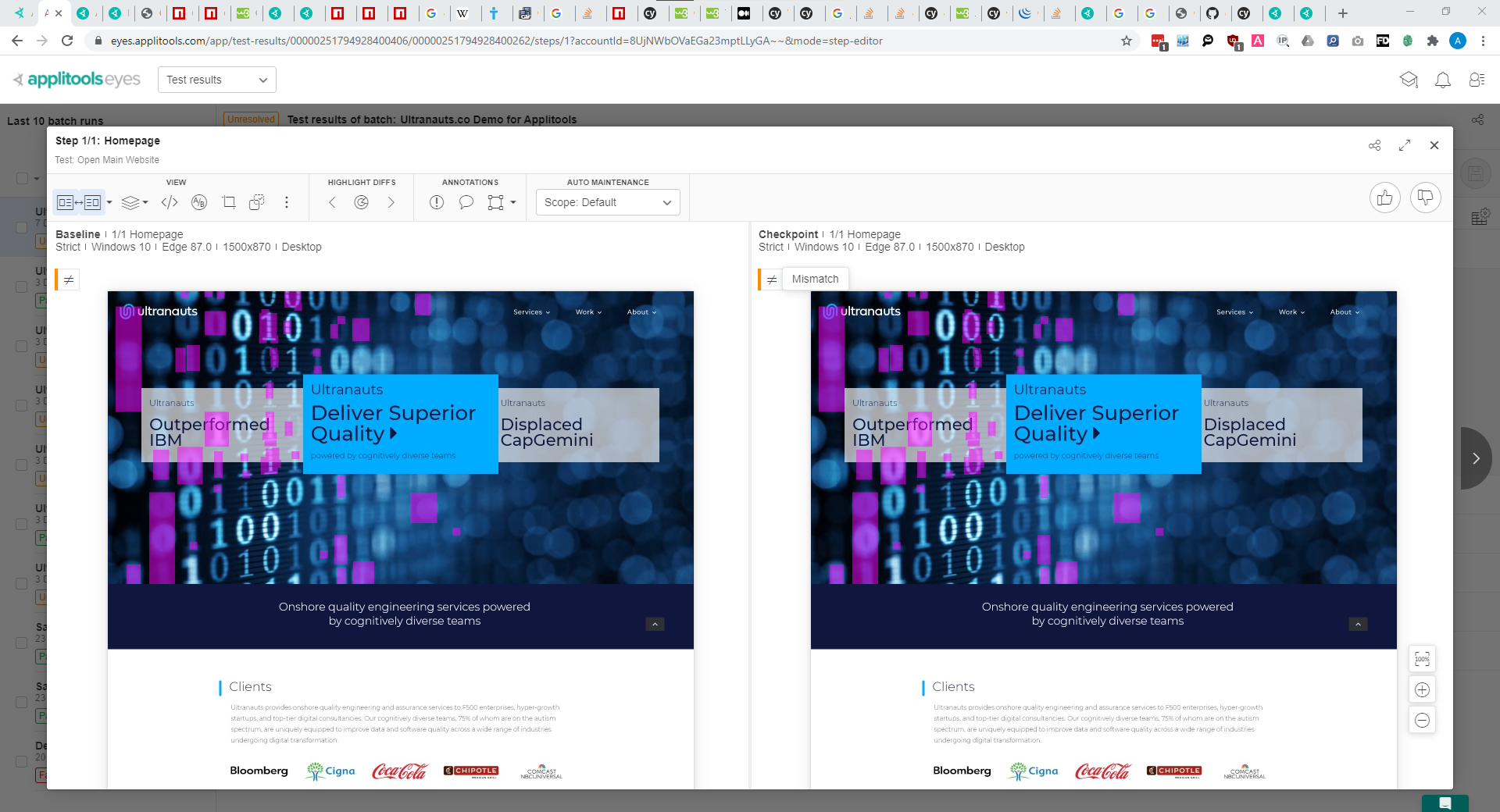This screenshot has width=1500, height=812.
Task: Open the user account menu icon
Action: (1477, 80)
